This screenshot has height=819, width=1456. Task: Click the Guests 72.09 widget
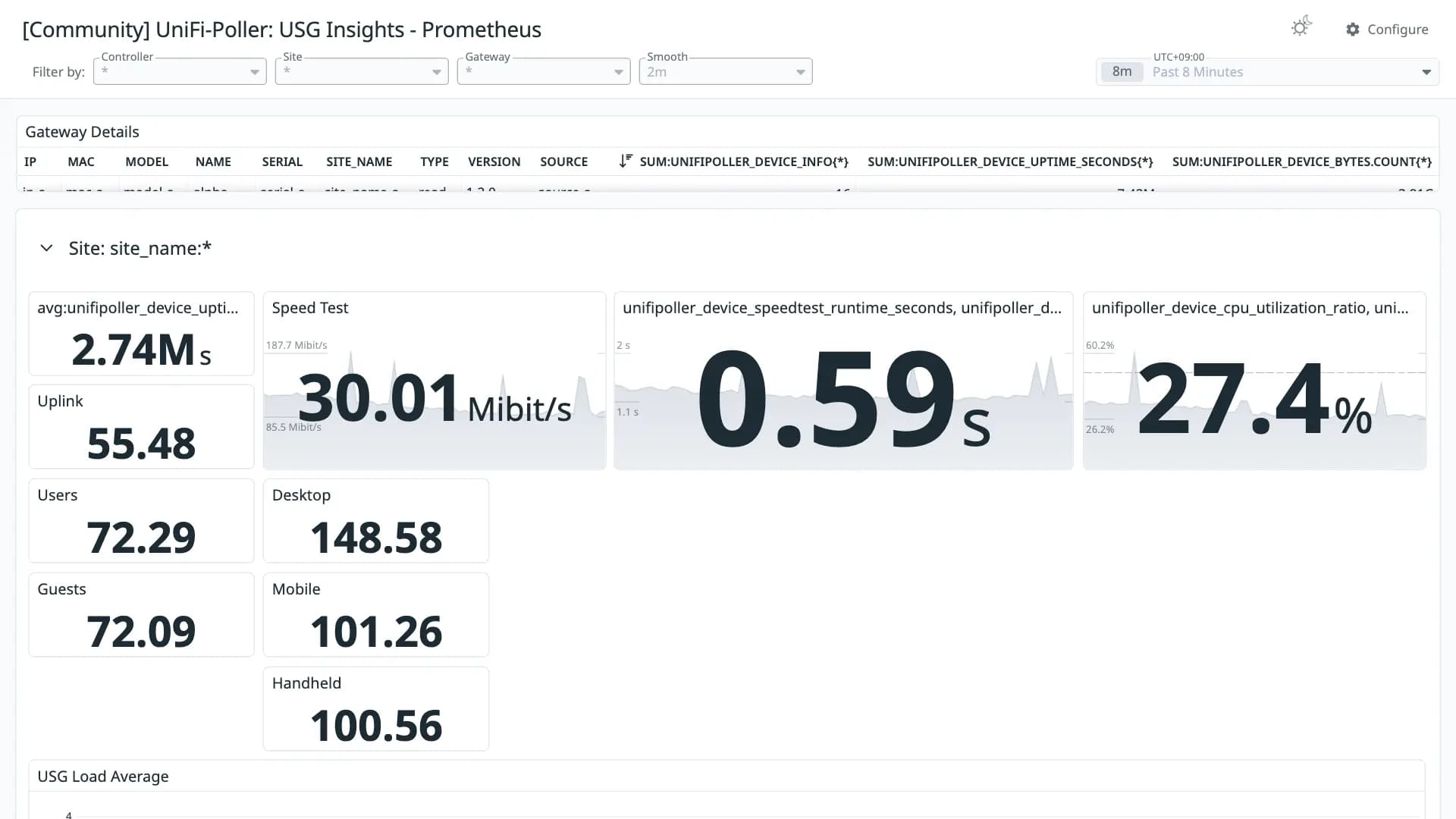pos(141,615)
